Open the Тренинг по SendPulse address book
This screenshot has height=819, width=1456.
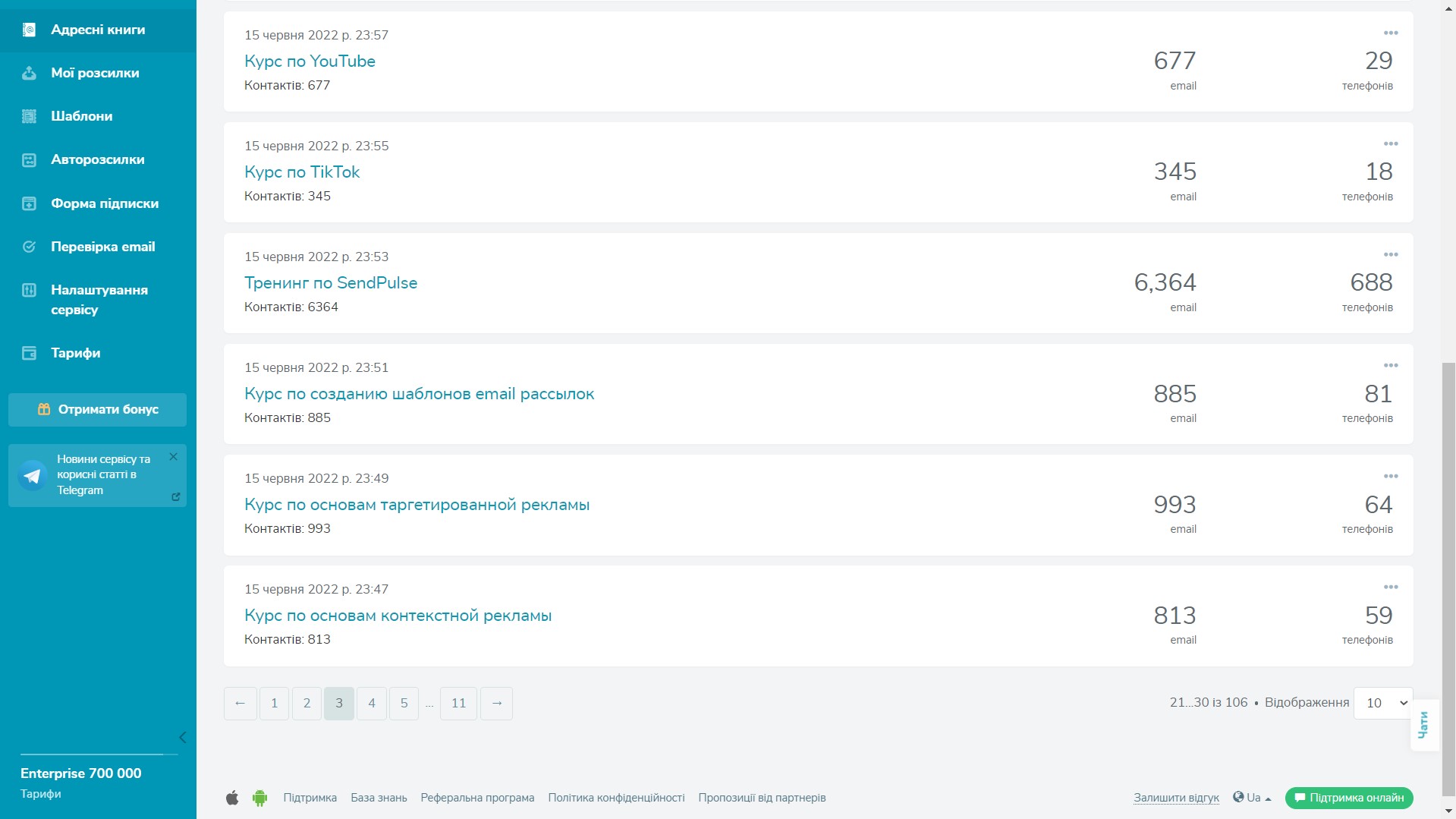tap(331, 282)
